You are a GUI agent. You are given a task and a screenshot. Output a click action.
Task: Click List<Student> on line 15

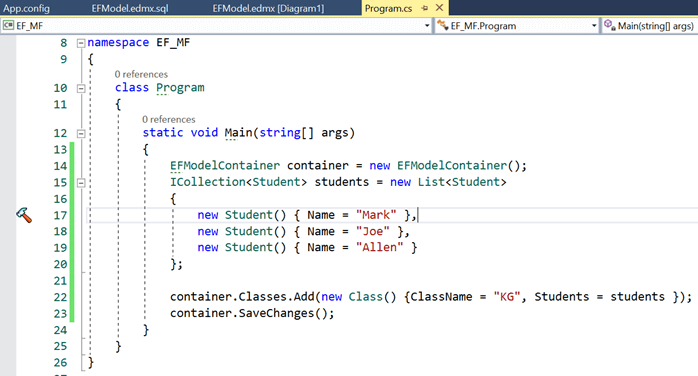[x=462, y=182]
